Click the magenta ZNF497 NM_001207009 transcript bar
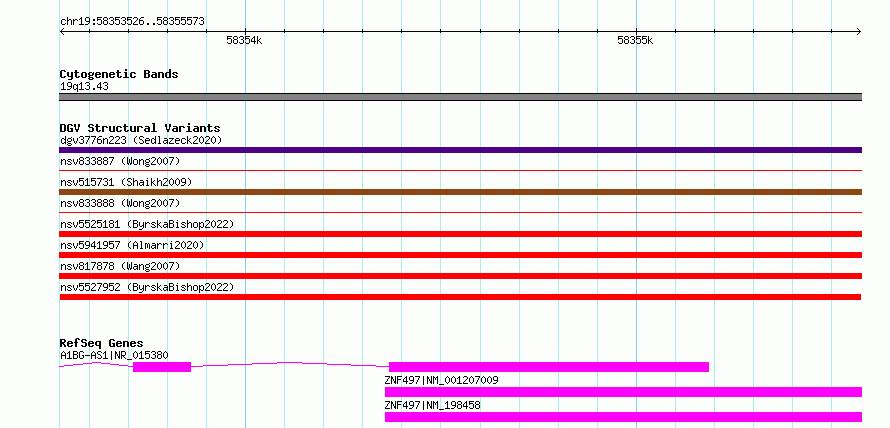 tap(623, 392)
